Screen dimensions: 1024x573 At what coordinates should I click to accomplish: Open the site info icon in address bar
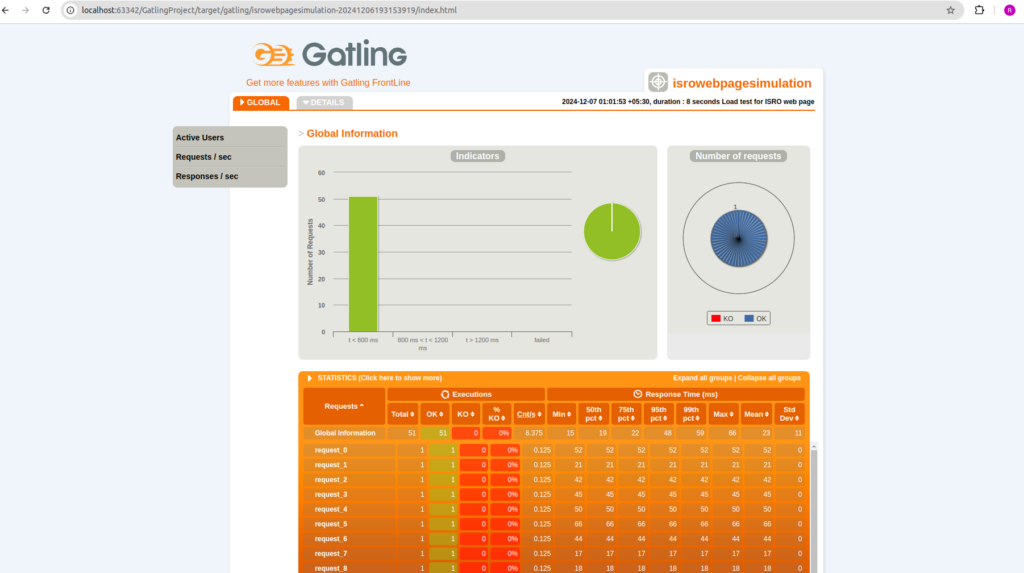[x=71, y=10]
